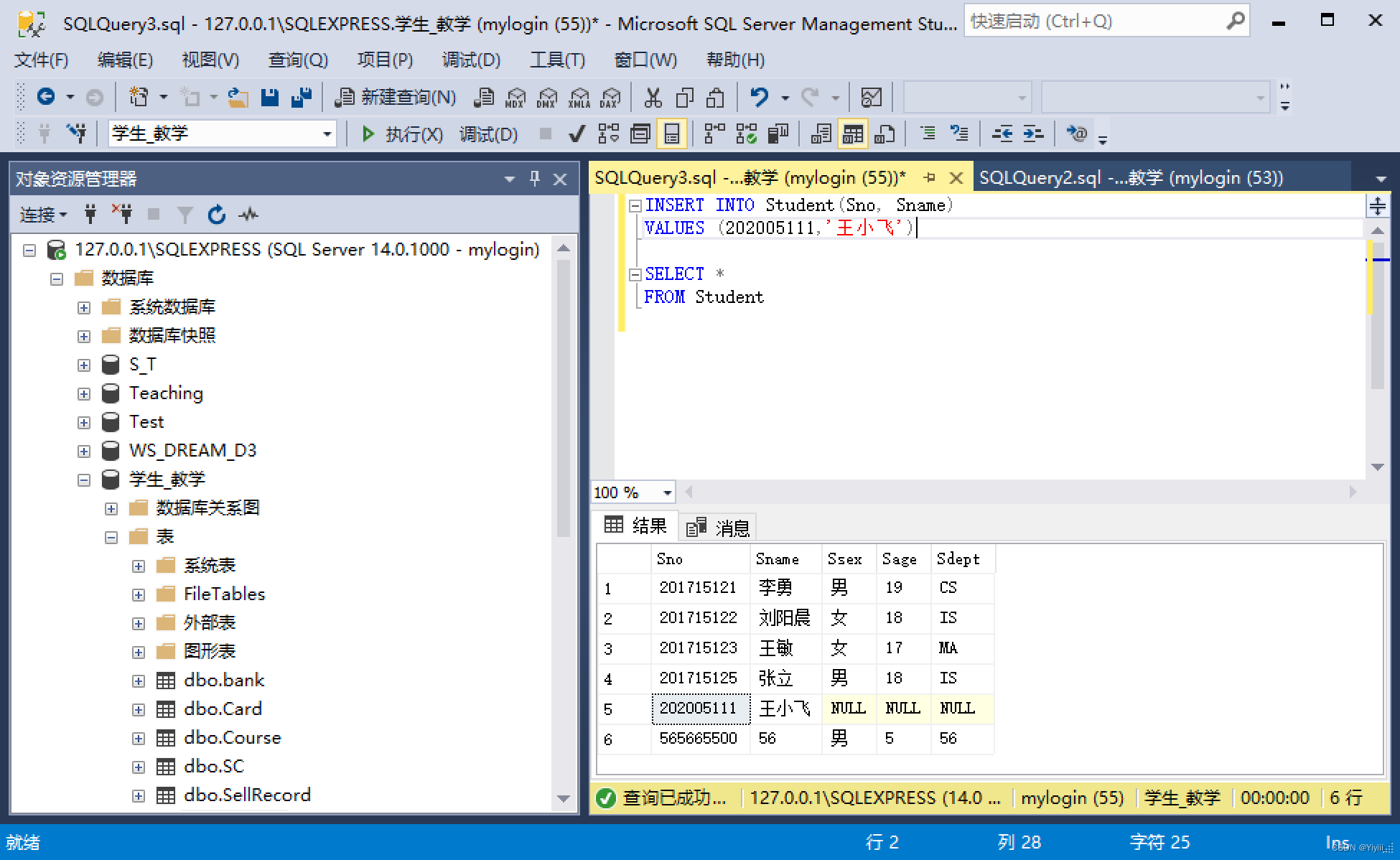Toggle Results to Grid option
The width and height of the screenshot is (1400, 860).
(x=852, y=134)
